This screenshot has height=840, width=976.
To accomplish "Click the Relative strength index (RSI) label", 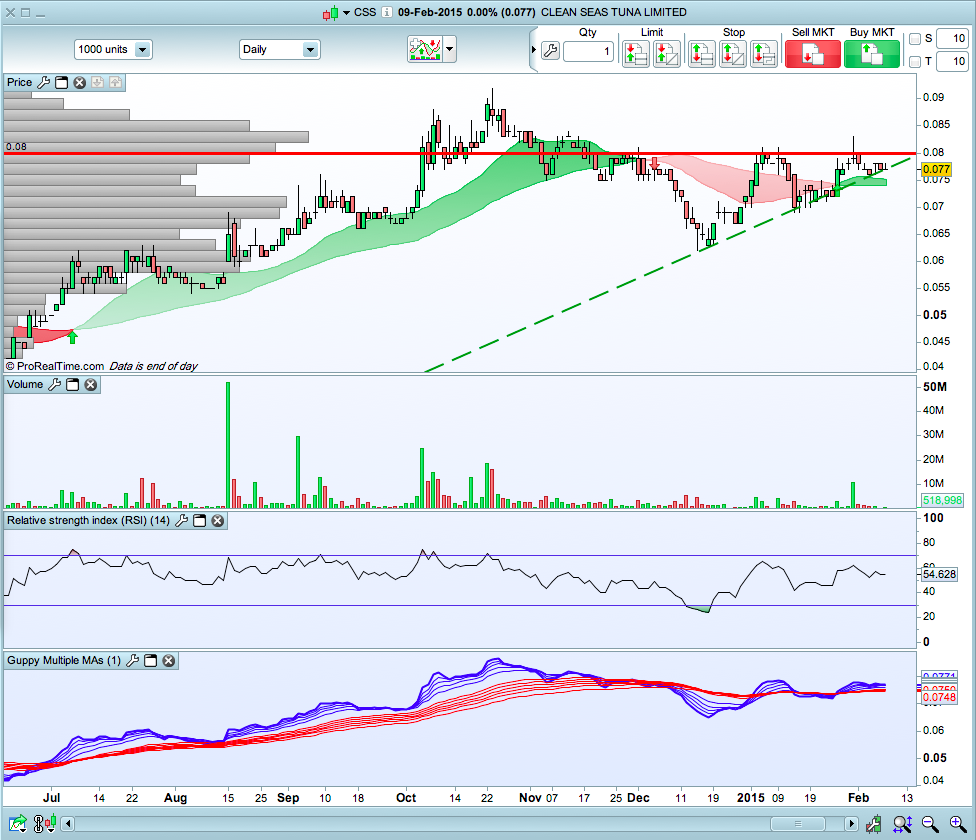I will (88, 521).
